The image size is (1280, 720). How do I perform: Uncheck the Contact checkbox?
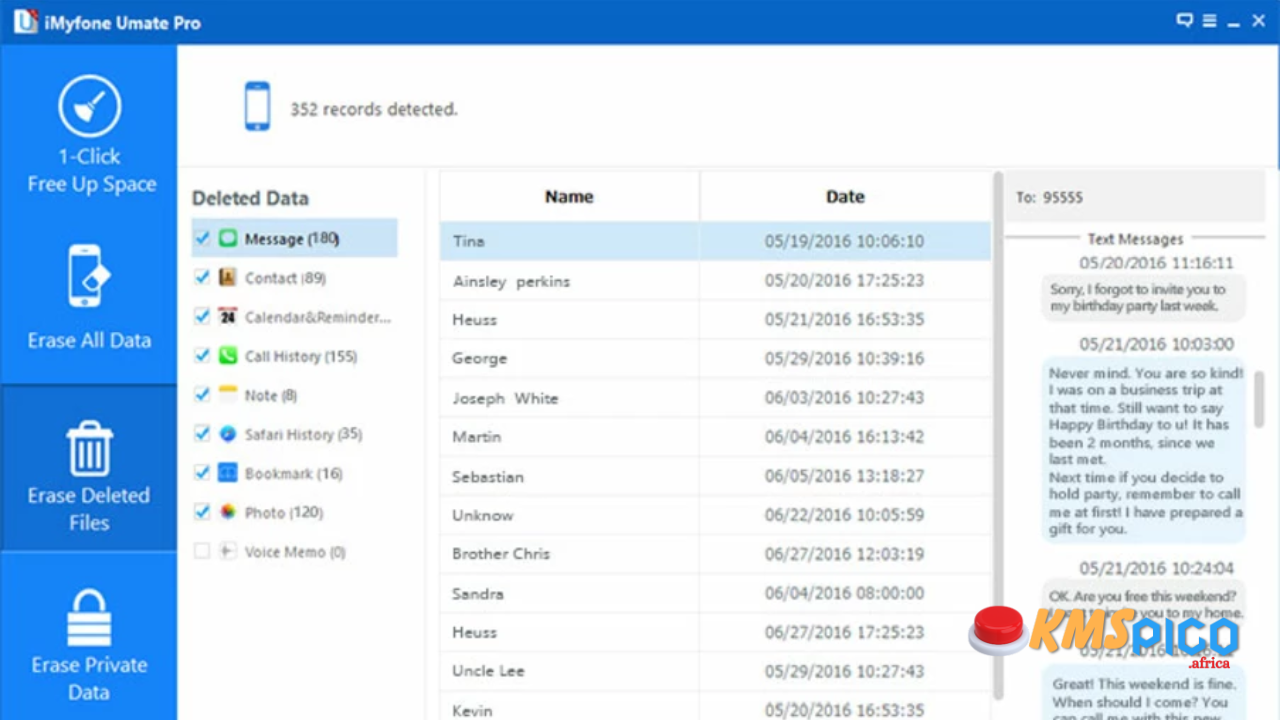click(x=202, y=277)
